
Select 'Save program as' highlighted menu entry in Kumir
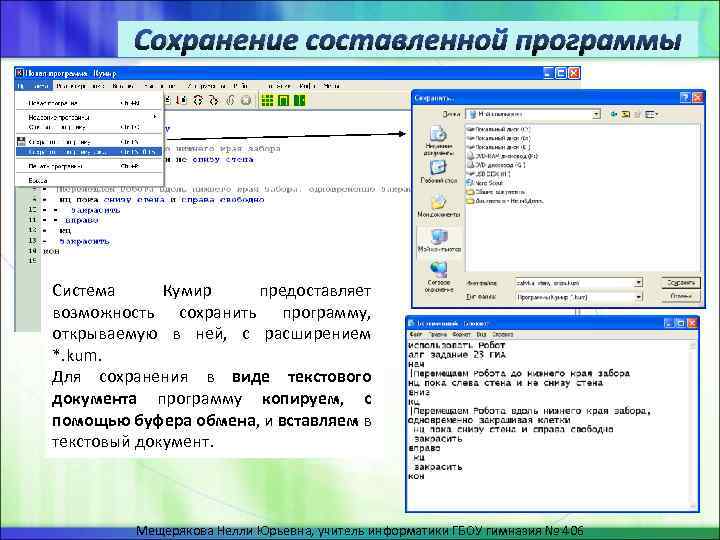[x=89, y=152]
